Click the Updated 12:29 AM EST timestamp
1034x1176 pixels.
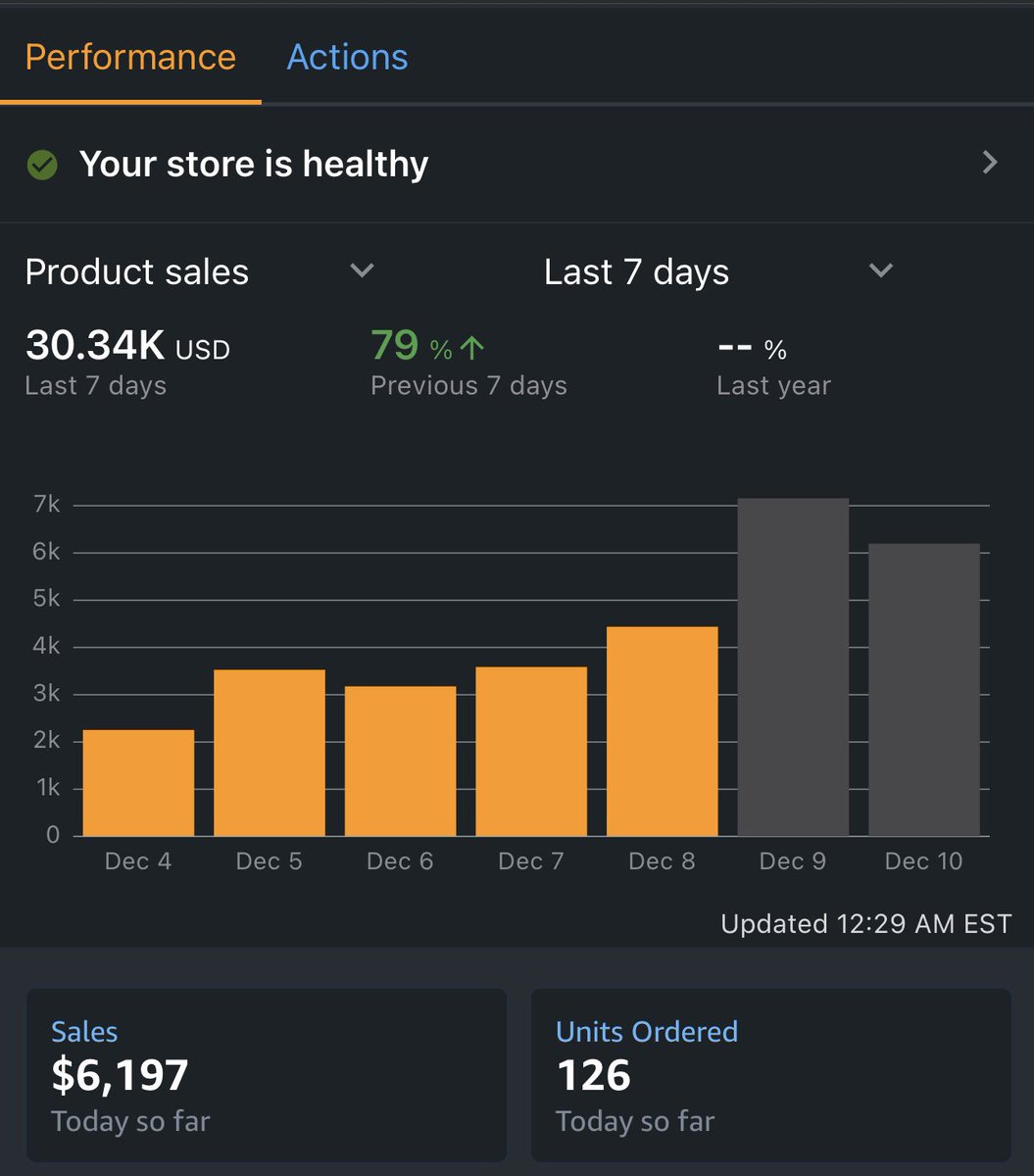(865, 923)
